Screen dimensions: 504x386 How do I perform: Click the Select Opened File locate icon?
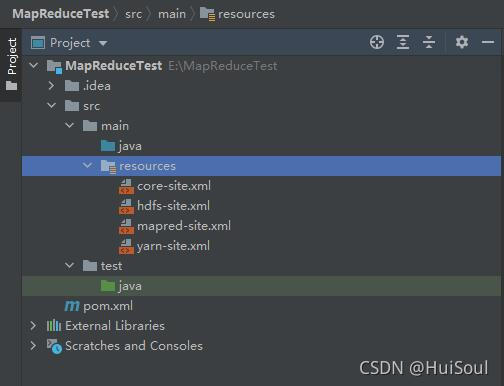pos(377,42)
